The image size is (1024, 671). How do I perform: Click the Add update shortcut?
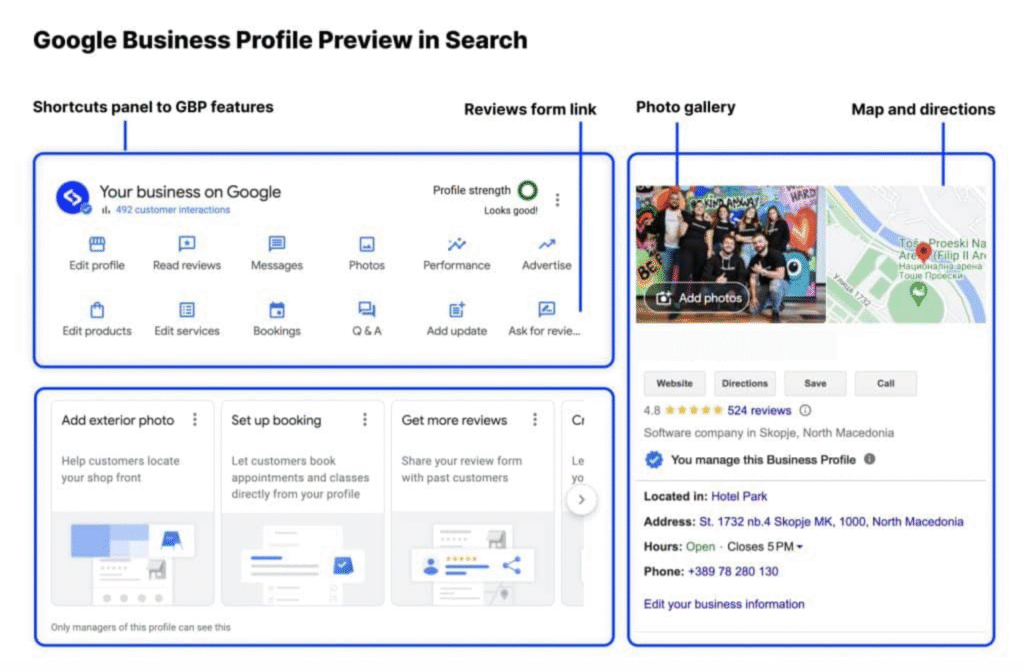pos(456,319)
